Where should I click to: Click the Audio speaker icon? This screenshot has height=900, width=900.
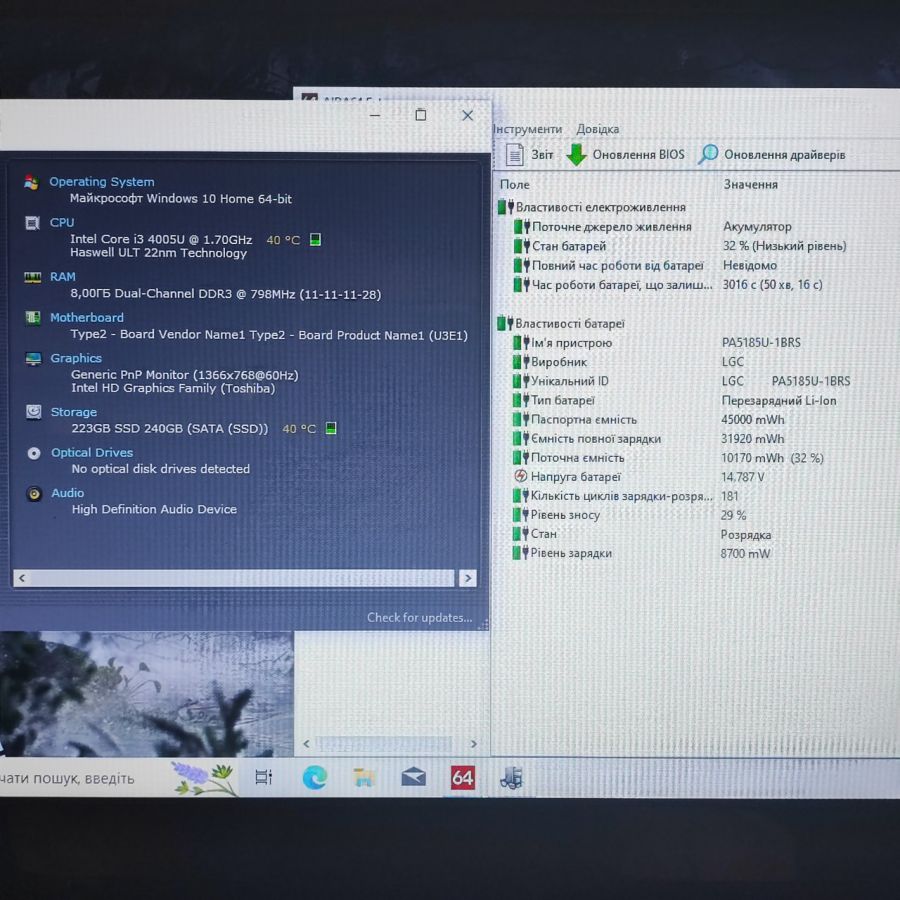click(x=34, y=494)
